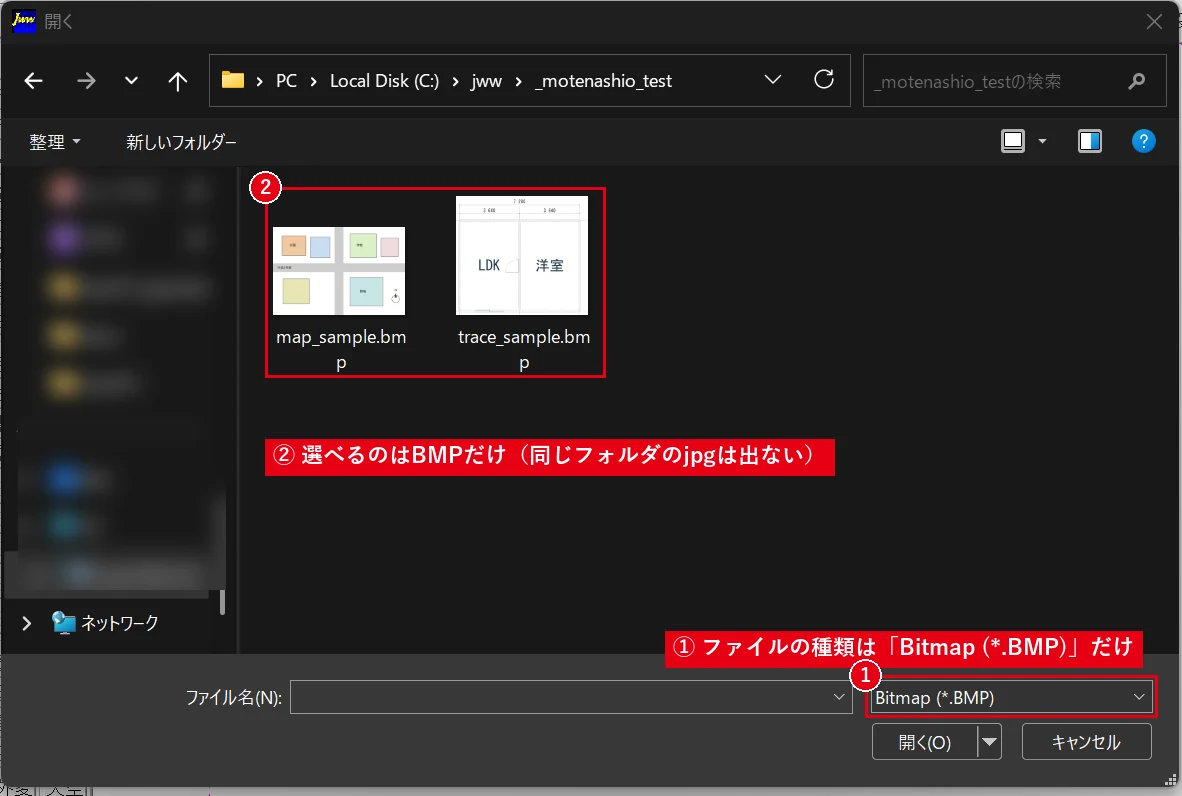
Task: Create folder with 新しいフォルダー
Action: (181, 142)
